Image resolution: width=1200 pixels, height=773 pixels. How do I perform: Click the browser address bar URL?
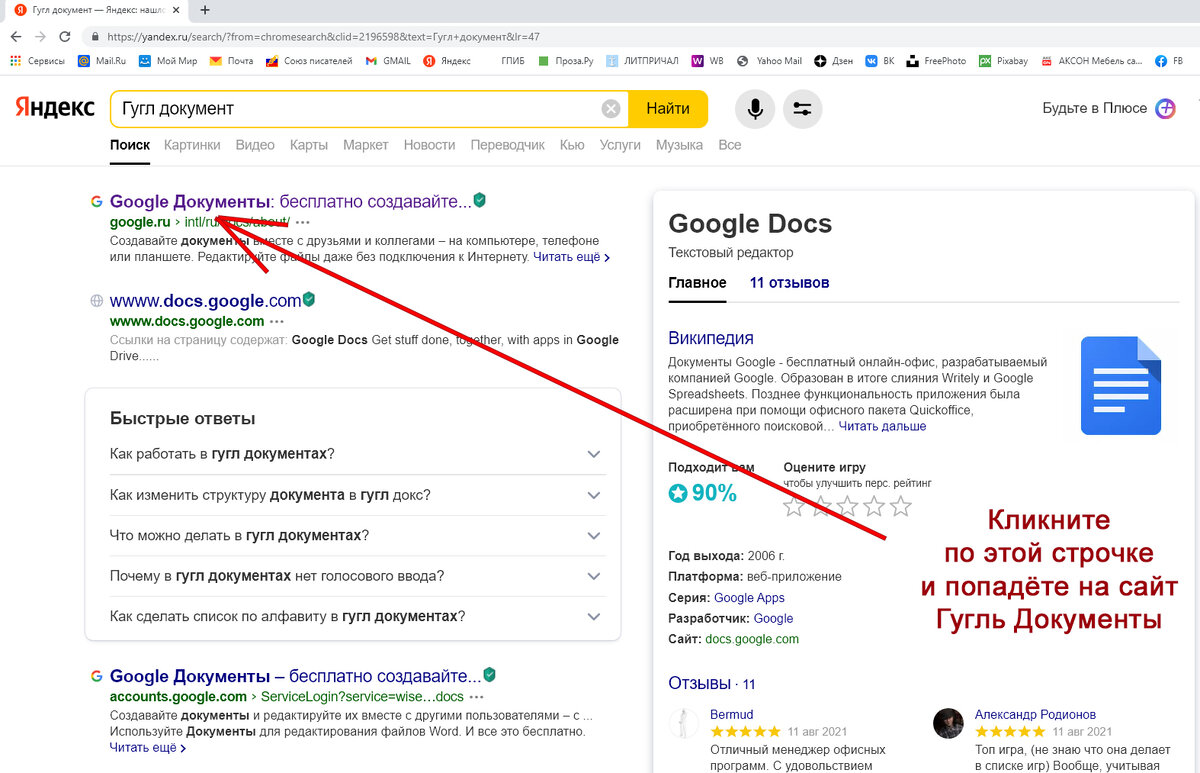pyautogui.click(x=323, y=36)
